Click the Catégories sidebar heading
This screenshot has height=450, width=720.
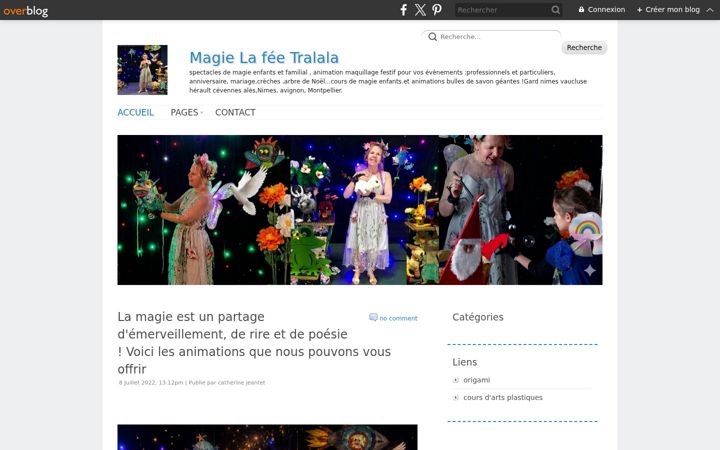point(478,317)
